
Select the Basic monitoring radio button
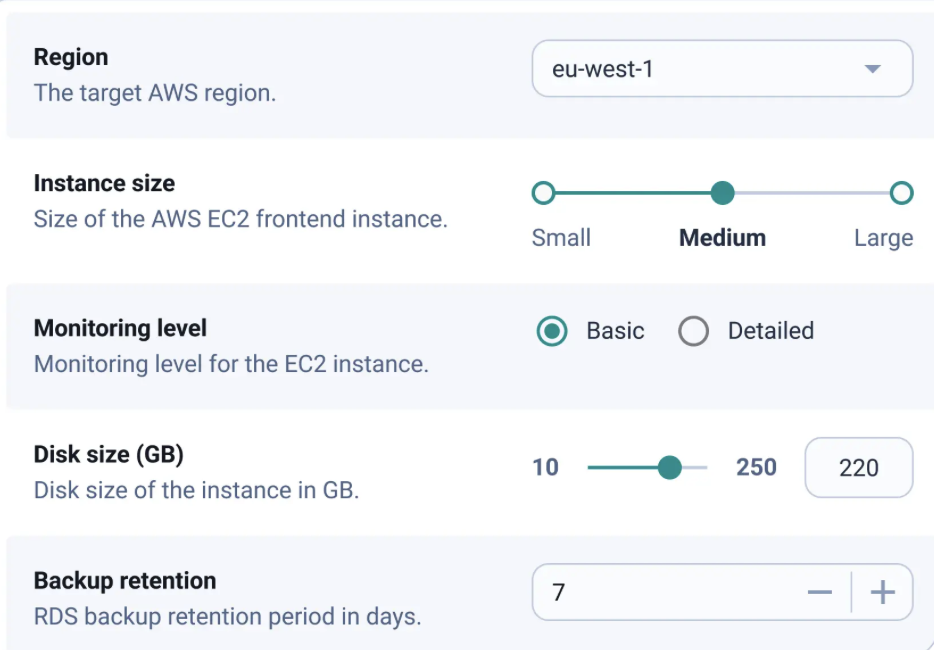click(x=551, y=331)
